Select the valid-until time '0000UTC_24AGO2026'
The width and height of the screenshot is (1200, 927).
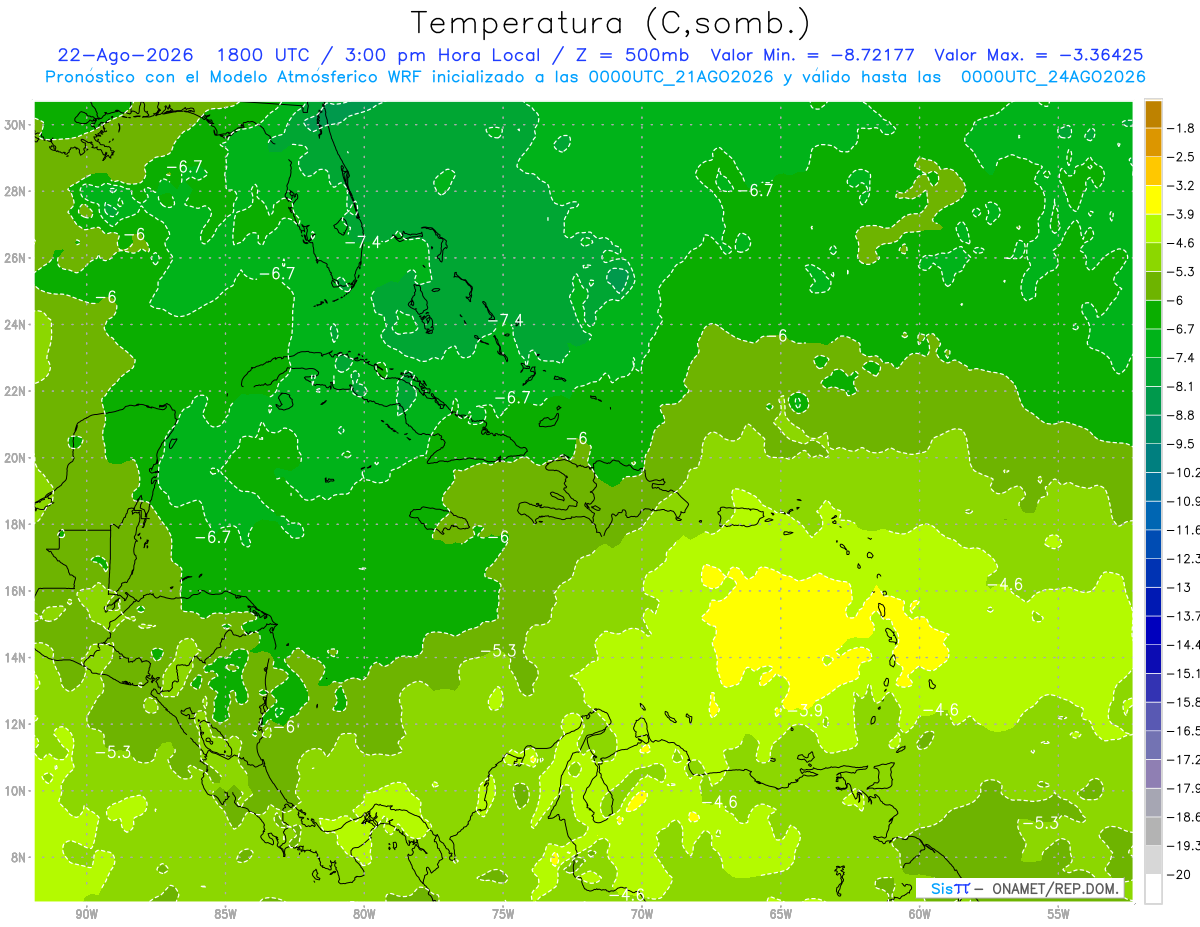[1053, 77]
